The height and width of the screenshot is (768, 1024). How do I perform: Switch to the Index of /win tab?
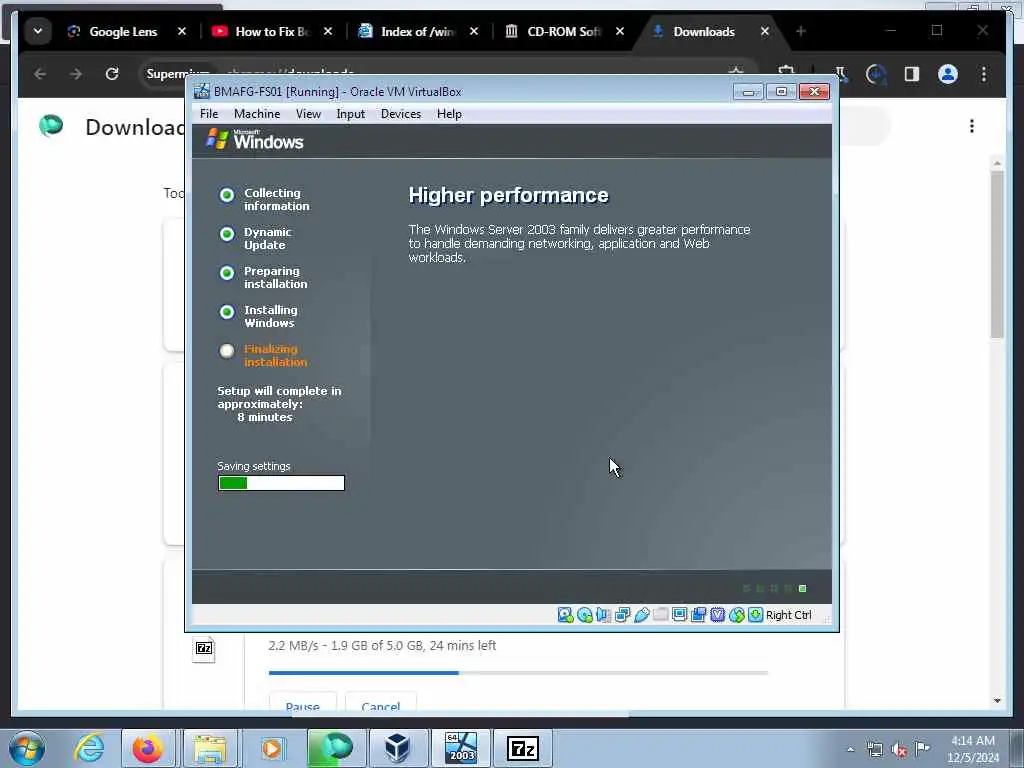tap(418, 31)
